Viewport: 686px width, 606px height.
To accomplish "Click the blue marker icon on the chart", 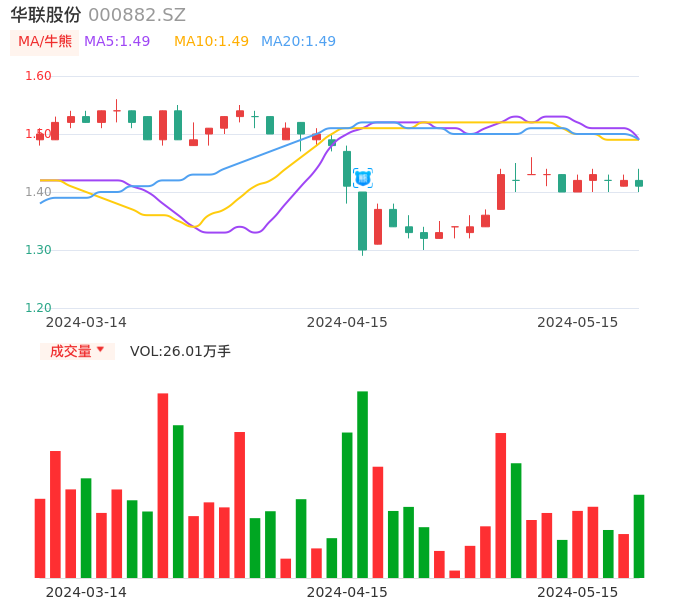I will (362, 178).
